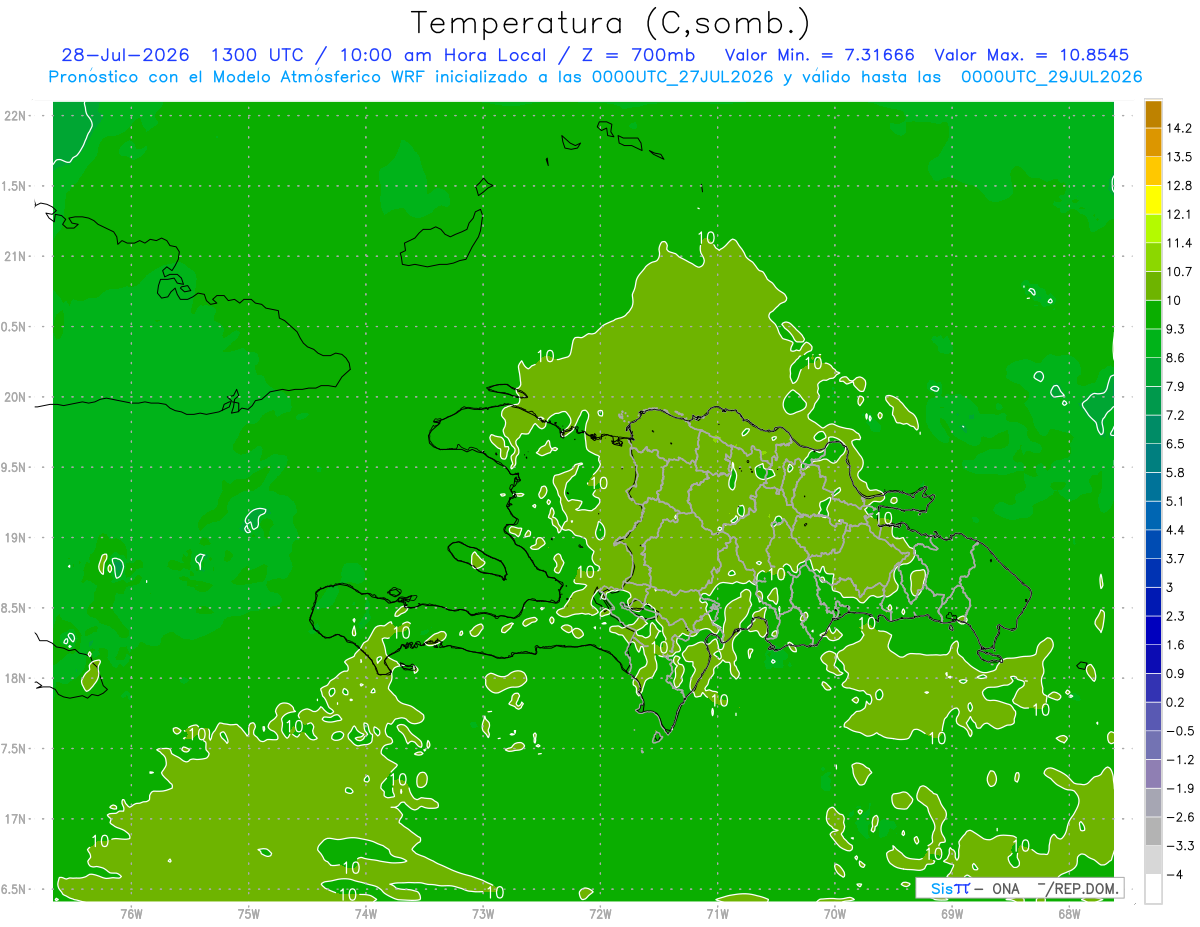This screenshot has height=927, width=1200.
Task: Click the legend value '11.4'
Action: tap(1179, 243)
